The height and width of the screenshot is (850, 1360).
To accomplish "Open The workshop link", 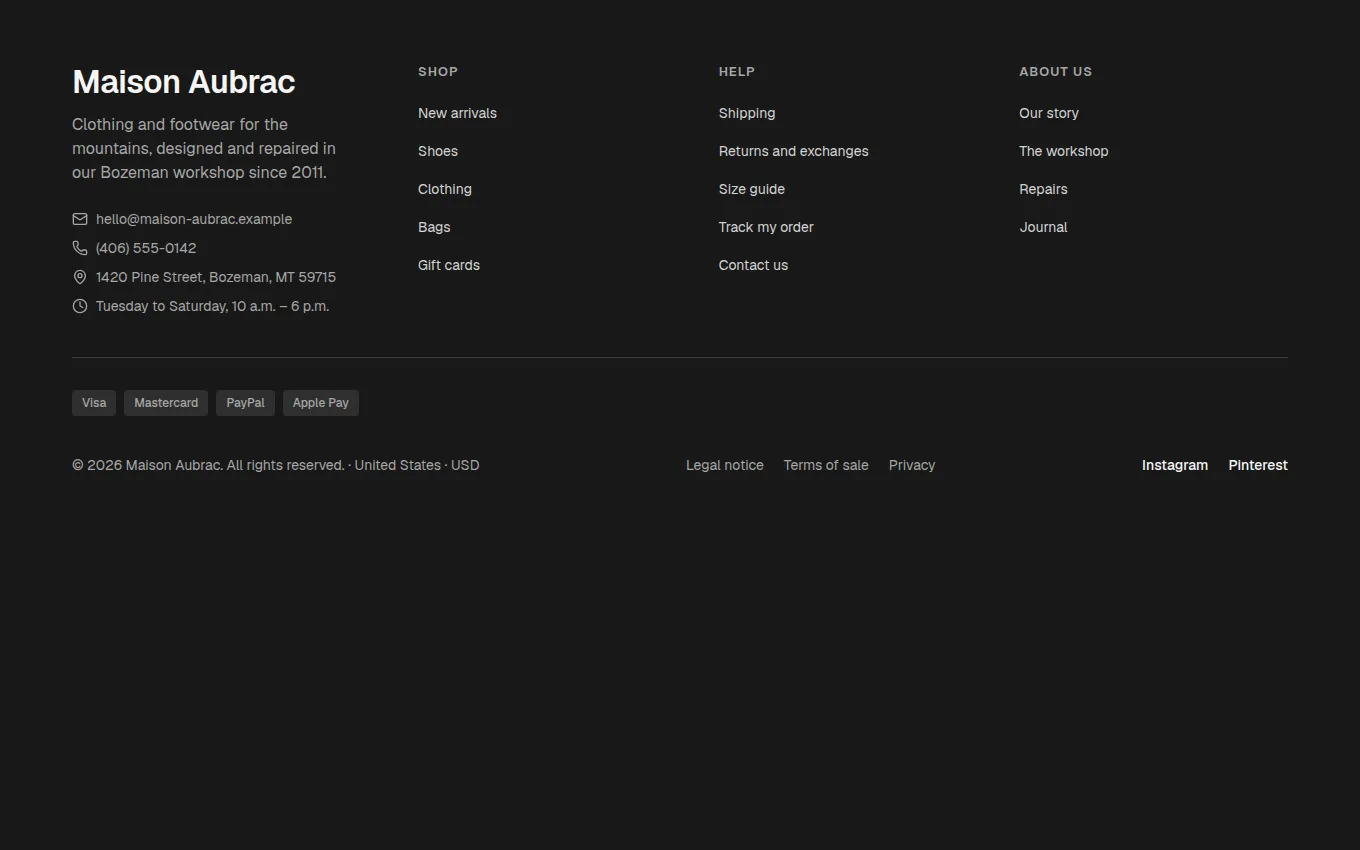I will (1064, 151).
